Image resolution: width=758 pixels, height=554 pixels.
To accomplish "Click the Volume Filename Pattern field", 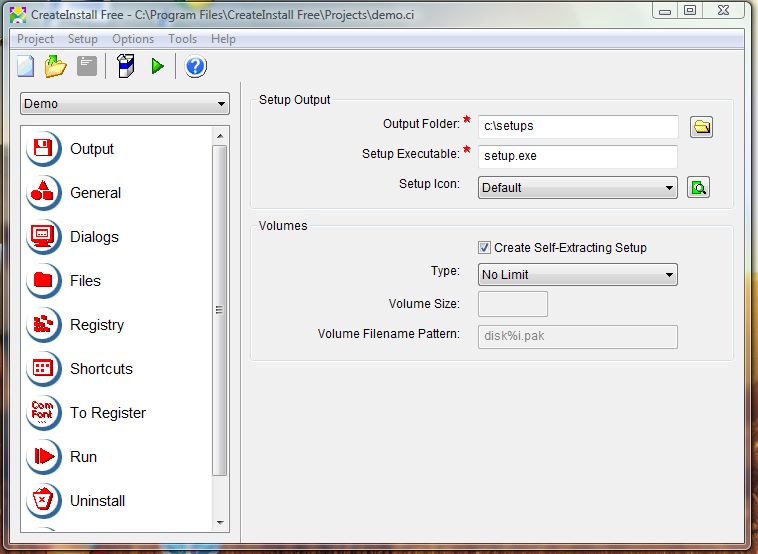I will click(x=578, y=336).
